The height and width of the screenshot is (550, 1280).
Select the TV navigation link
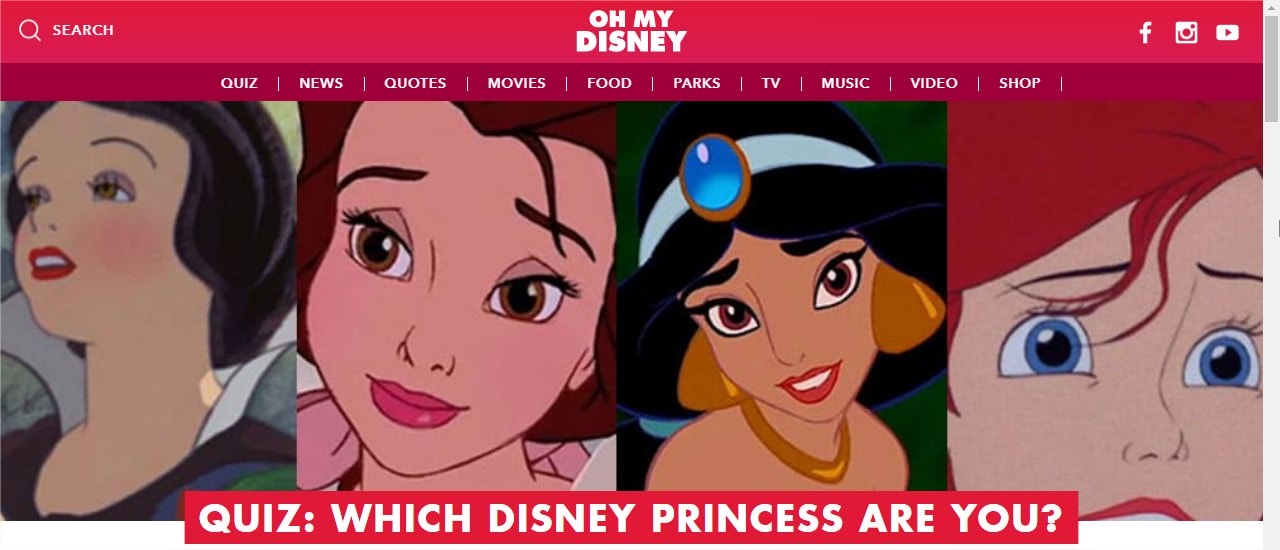[x=770, y=83]
